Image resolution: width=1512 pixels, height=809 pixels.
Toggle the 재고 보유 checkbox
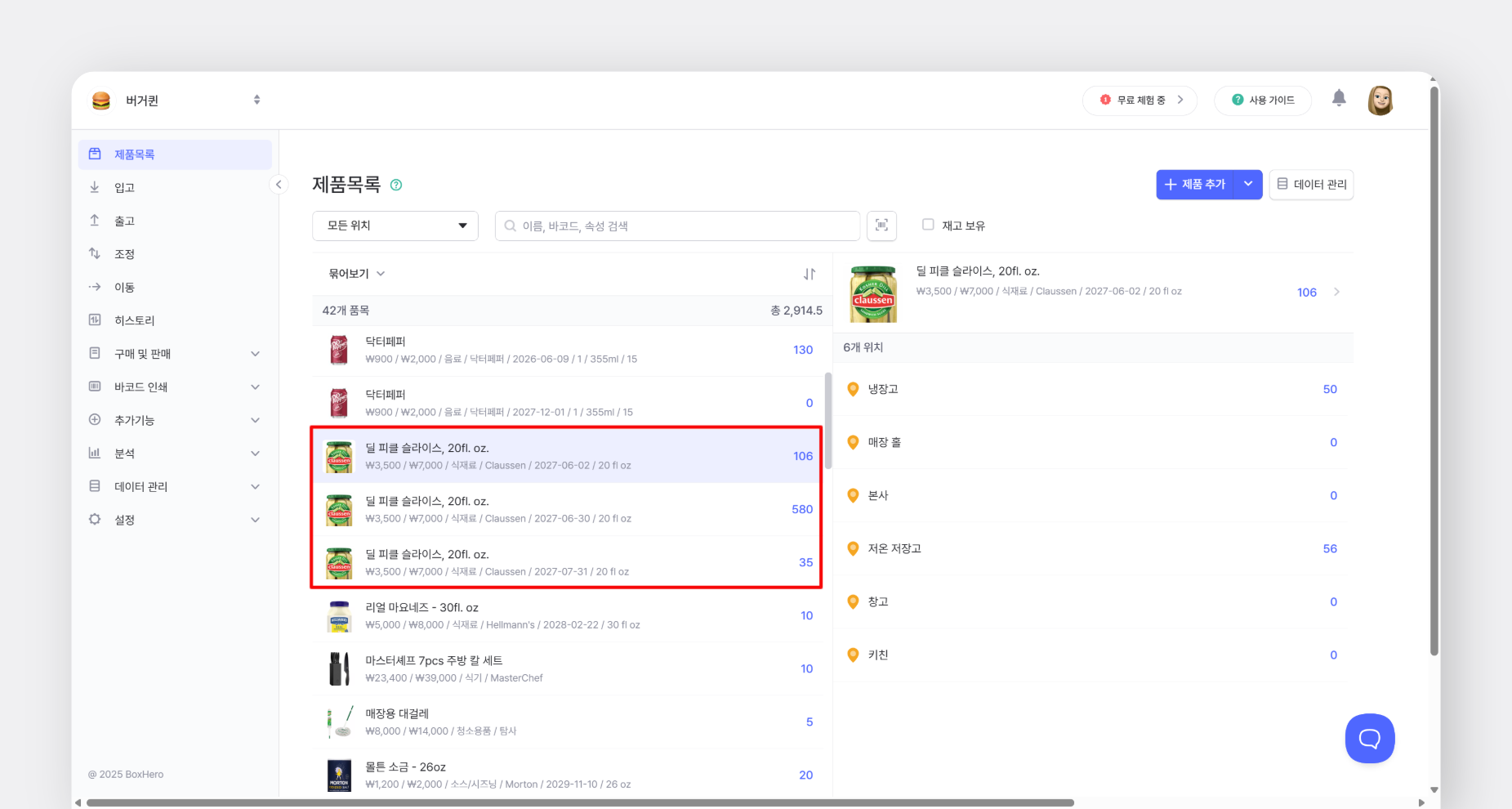point(928,225)
